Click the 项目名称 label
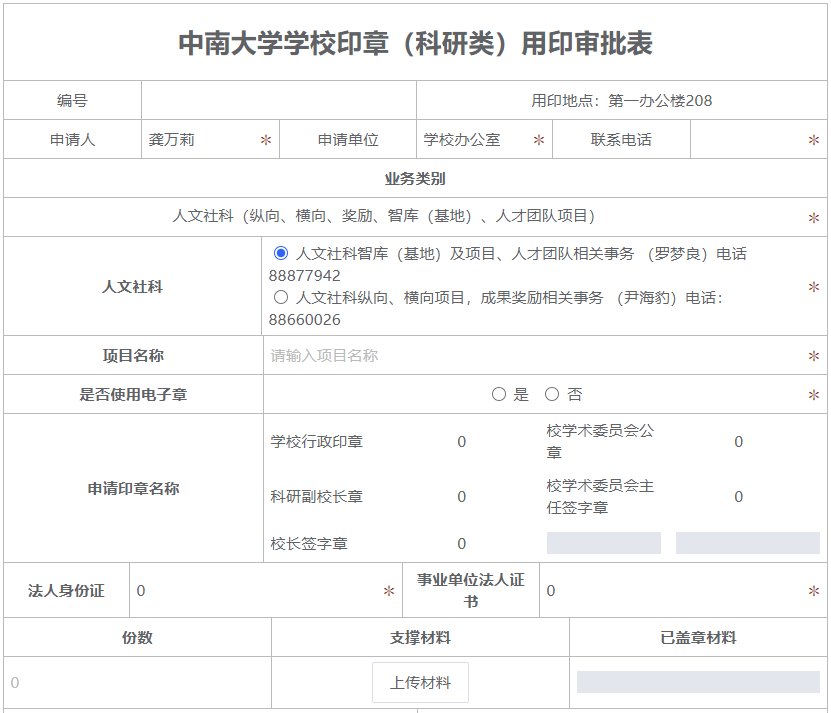This screenshot has width=831, height=713. tap(133, 355)
